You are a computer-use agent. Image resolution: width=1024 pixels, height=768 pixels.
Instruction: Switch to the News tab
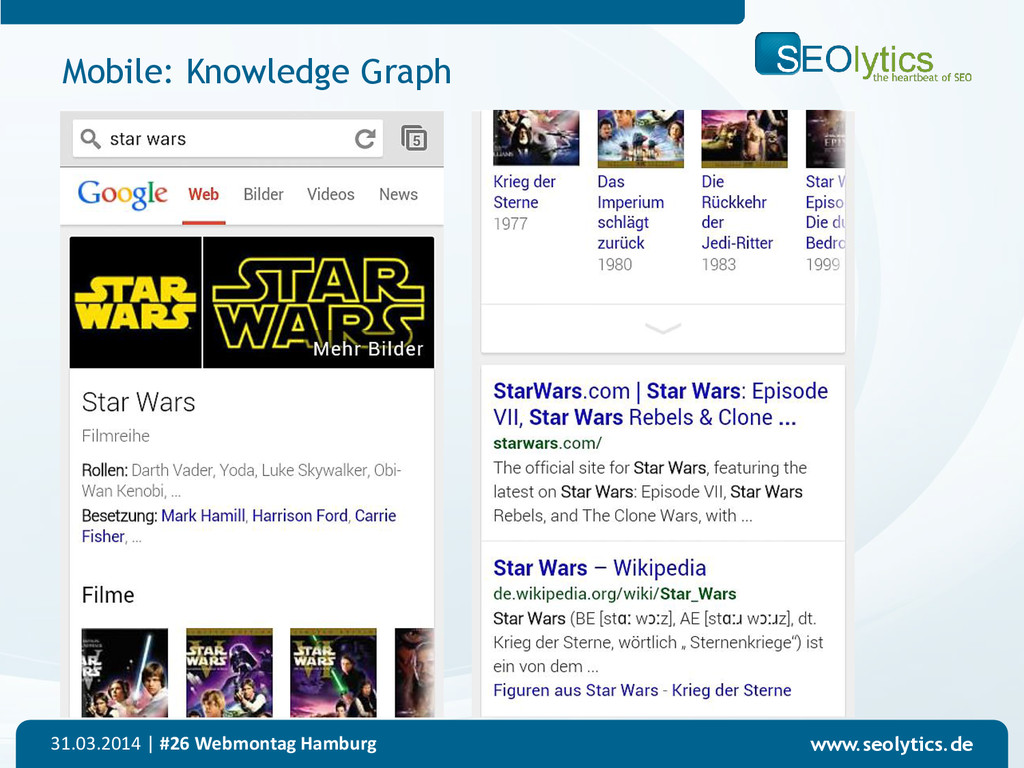coord(398,194)
